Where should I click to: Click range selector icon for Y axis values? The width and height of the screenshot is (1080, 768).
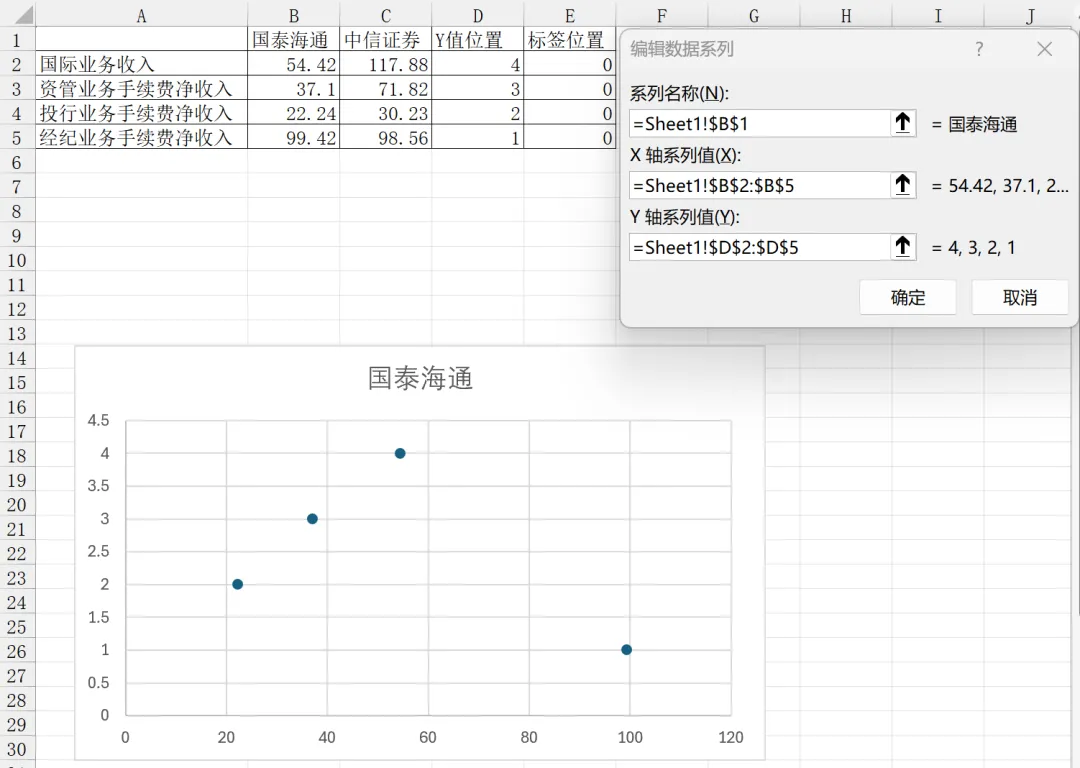click(x=902, y=247)
